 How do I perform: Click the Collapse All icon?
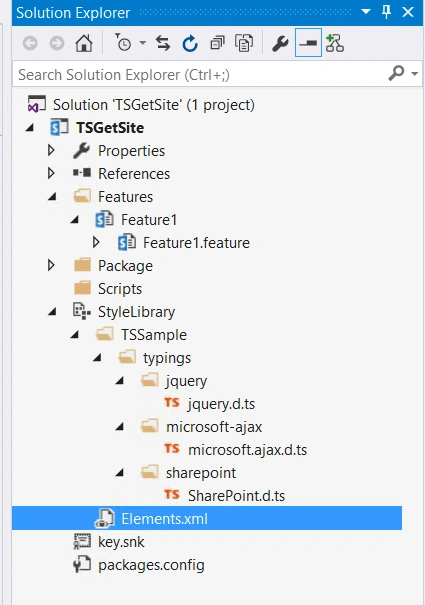(217, 43)
